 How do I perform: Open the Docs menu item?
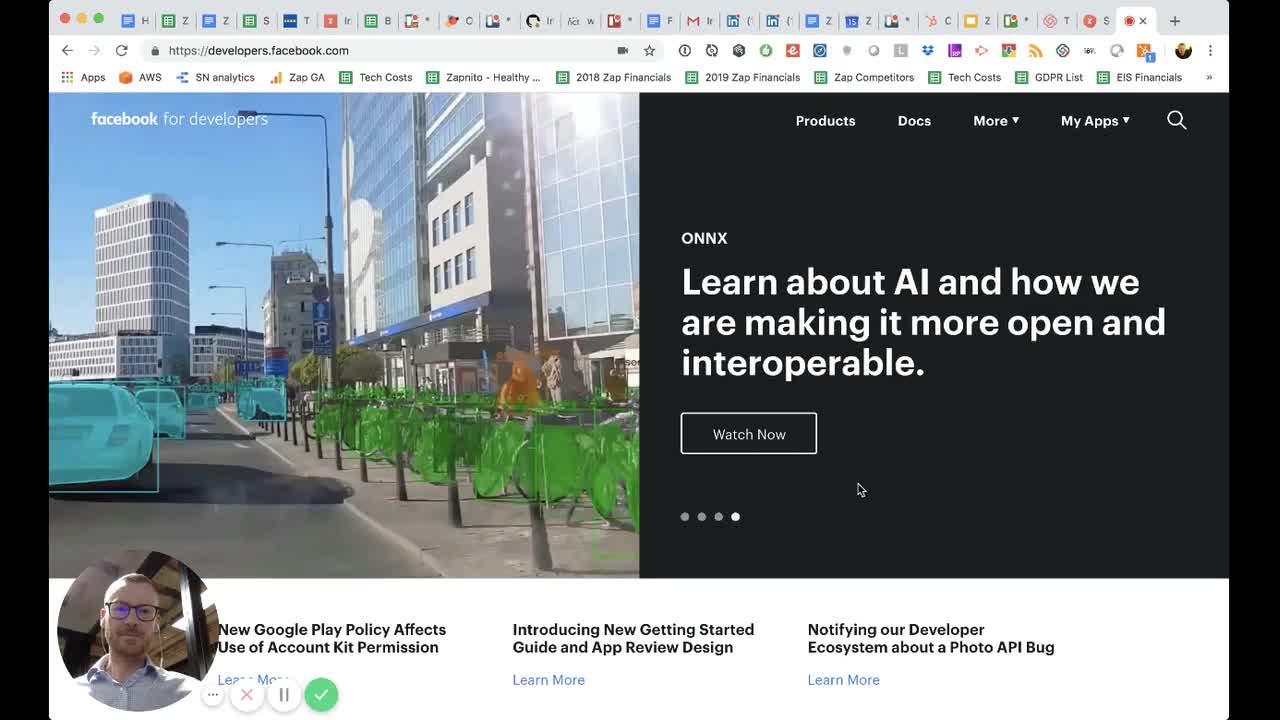(914, 120)
